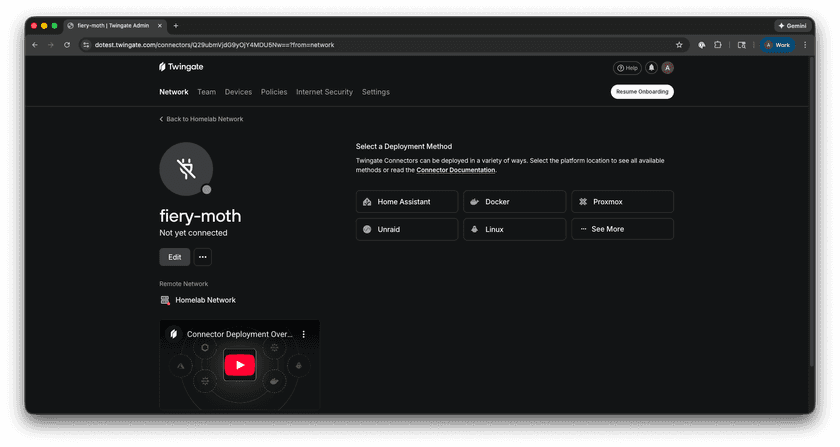The height and width of the screenshot is (447, 840).
Task: Open the Internet Security tab
Action: pos(324,92)
